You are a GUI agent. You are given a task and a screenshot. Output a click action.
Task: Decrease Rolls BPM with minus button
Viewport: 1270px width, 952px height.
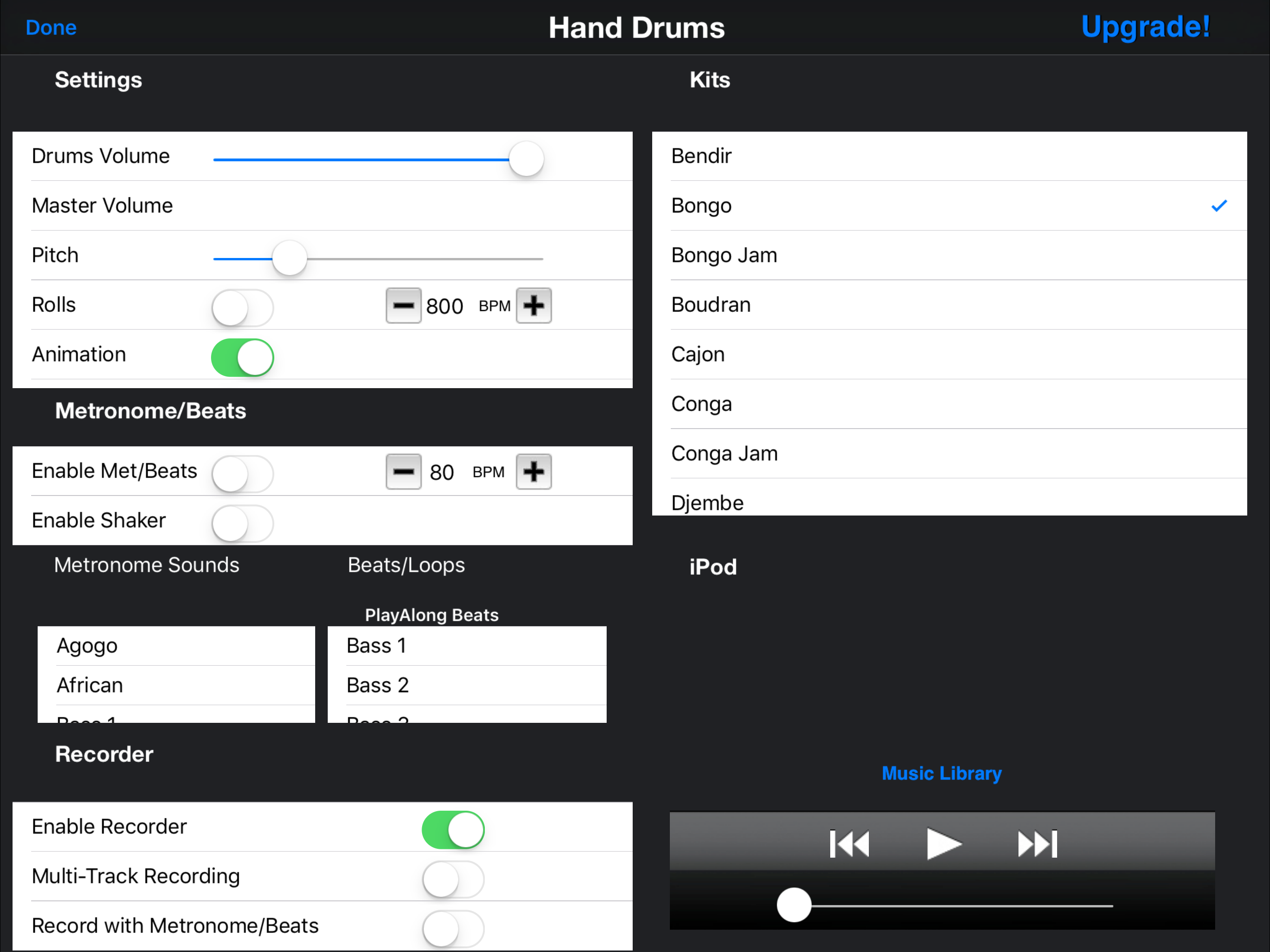coord(403,305)
